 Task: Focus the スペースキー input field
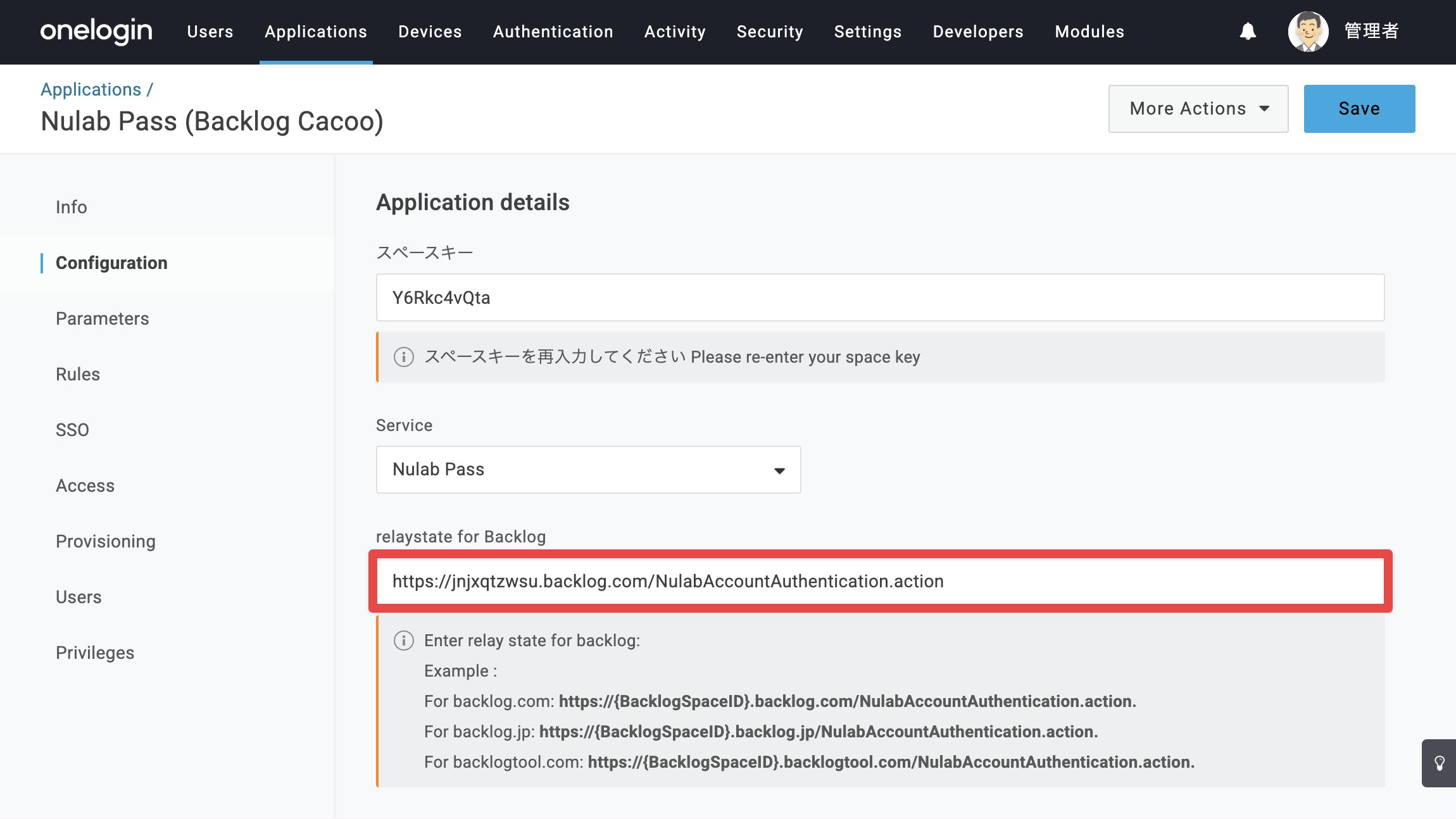[x=880, y=297]
